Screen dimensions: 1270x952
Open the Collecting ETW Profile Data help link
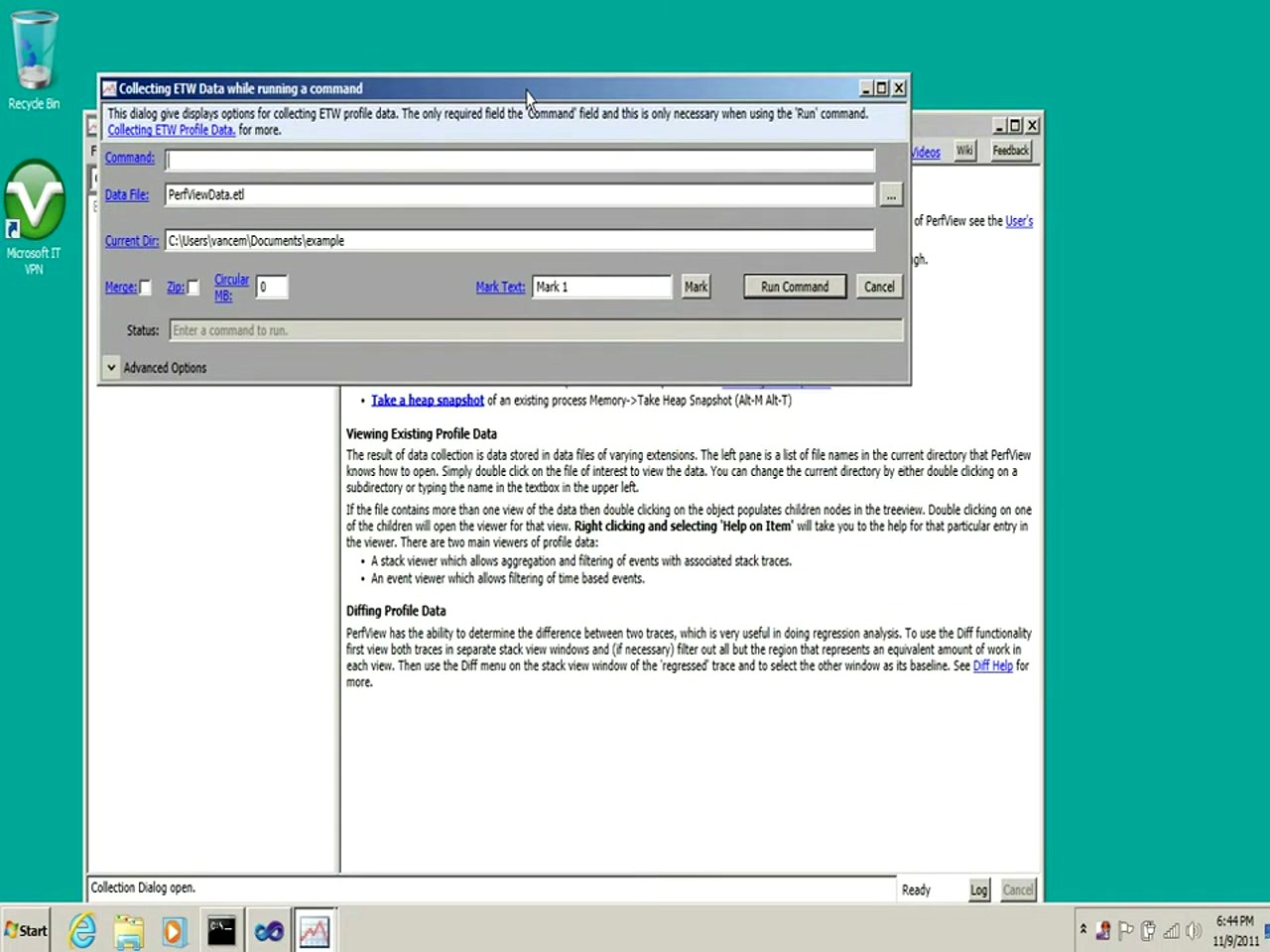point(170,130)
